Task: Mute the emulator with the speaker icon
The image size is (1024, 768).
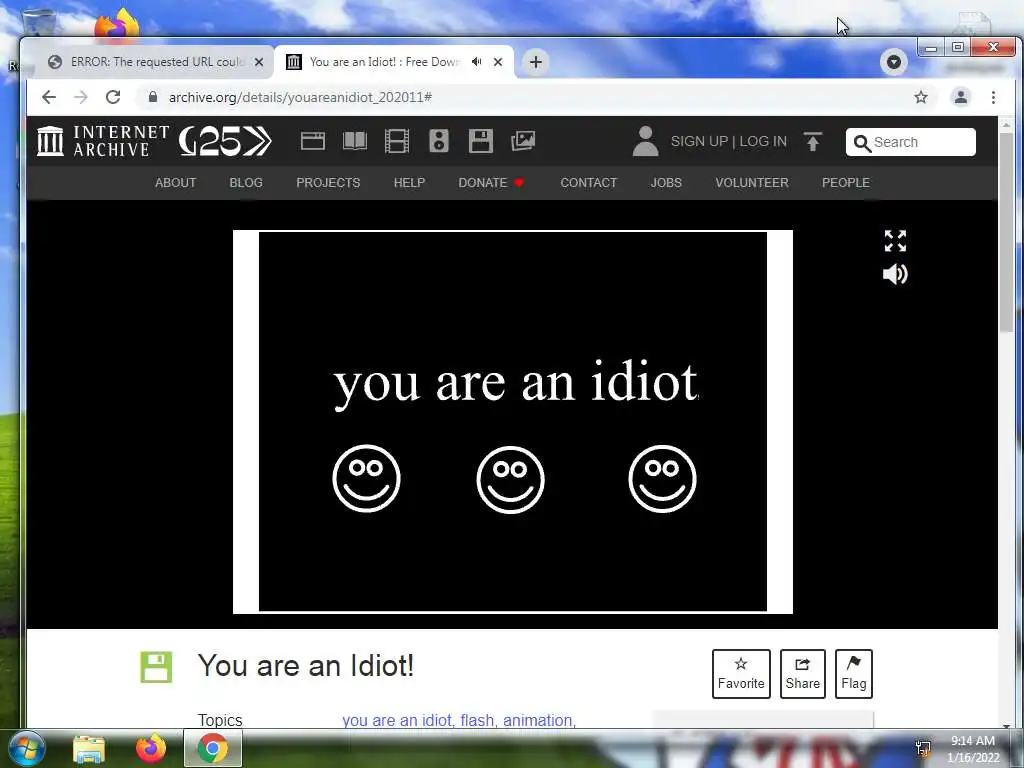Action: pyautogui.click(x=895, y=274)
